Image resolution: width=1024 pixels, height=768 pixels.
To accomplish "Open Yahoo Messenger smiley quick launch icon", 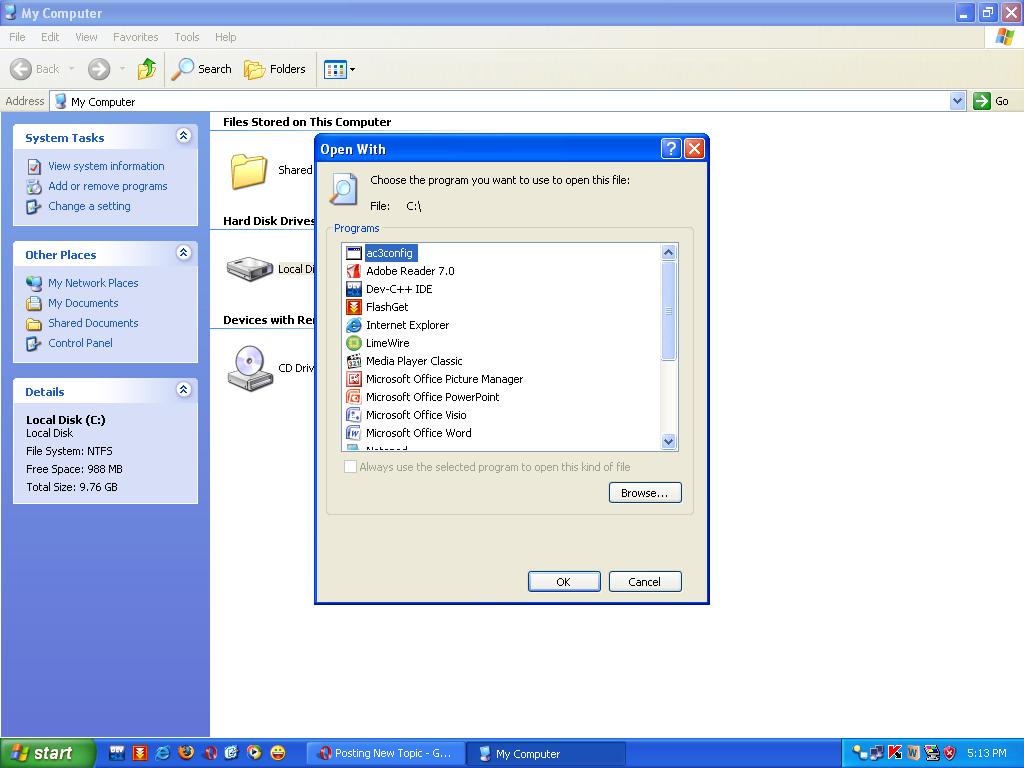I will pyautogui.click(x=278, y=753).
